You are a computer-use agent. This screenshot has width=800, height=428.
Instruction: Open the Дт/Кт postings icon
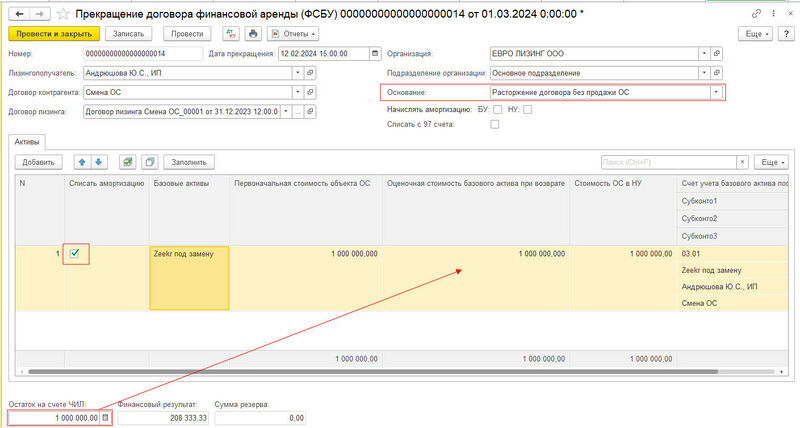click(x=228, y=33)
